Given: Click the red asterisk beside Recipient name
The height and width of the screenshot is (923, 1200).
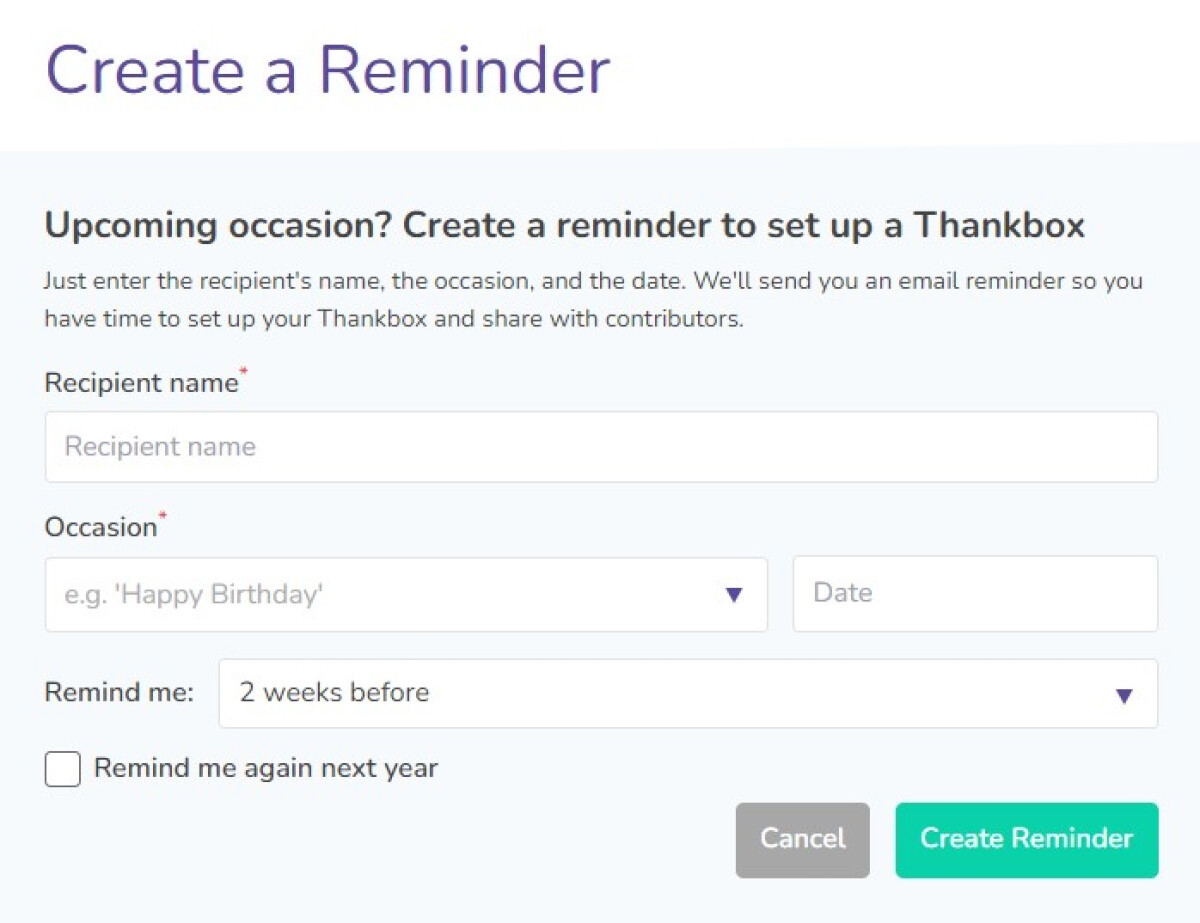Looking at the screenshot, I should [243, 373].
